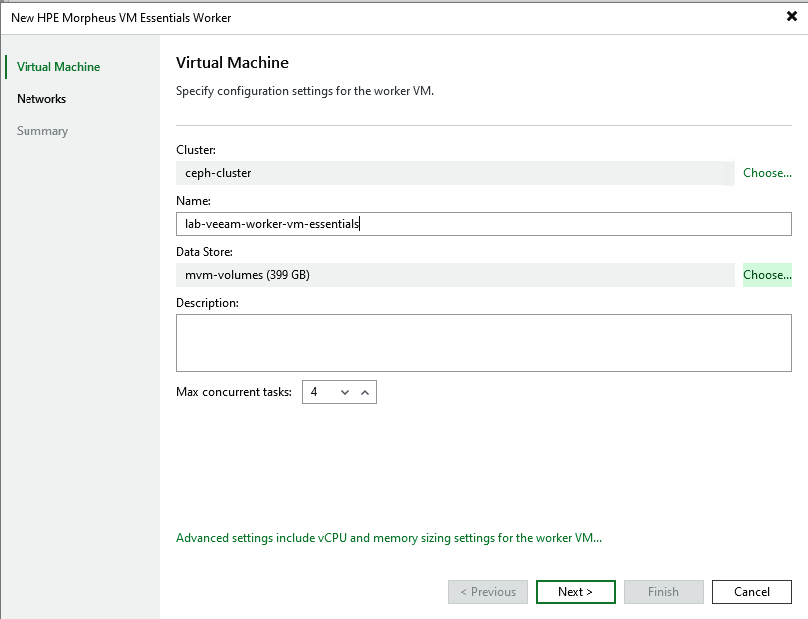Increase max concurrent tasks value
Screen dimensions: 808x619
click(x=365, y=392)
